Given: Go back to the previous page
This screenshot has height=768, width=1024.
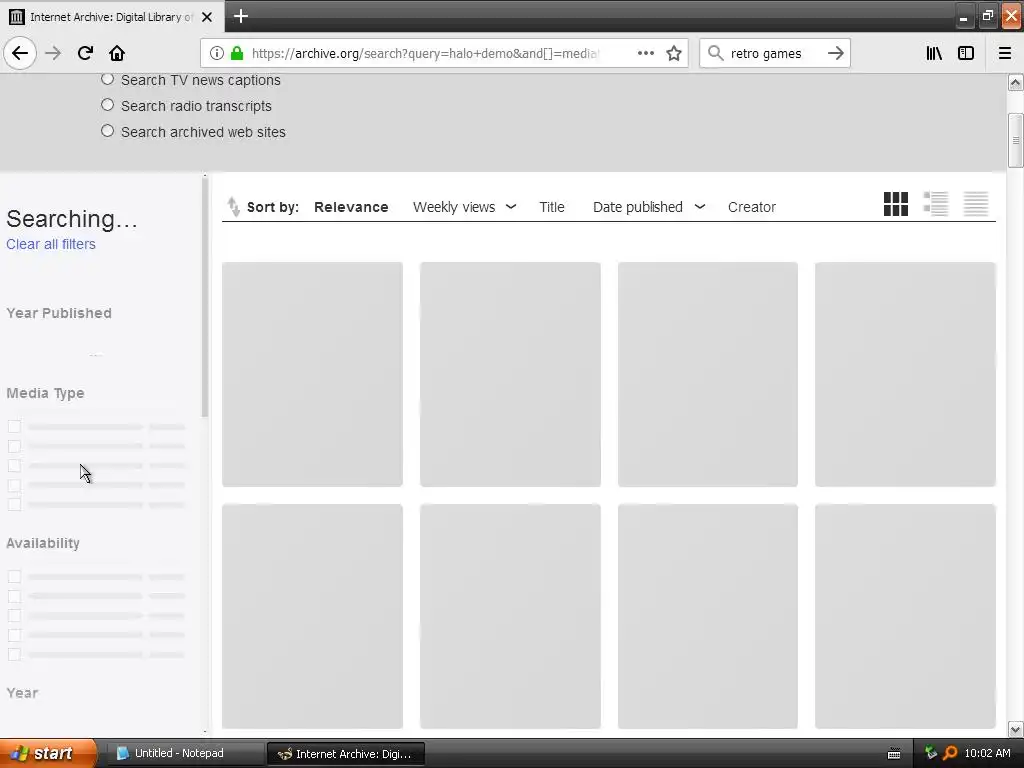Looking at the screenshot, I should (20, 53).
